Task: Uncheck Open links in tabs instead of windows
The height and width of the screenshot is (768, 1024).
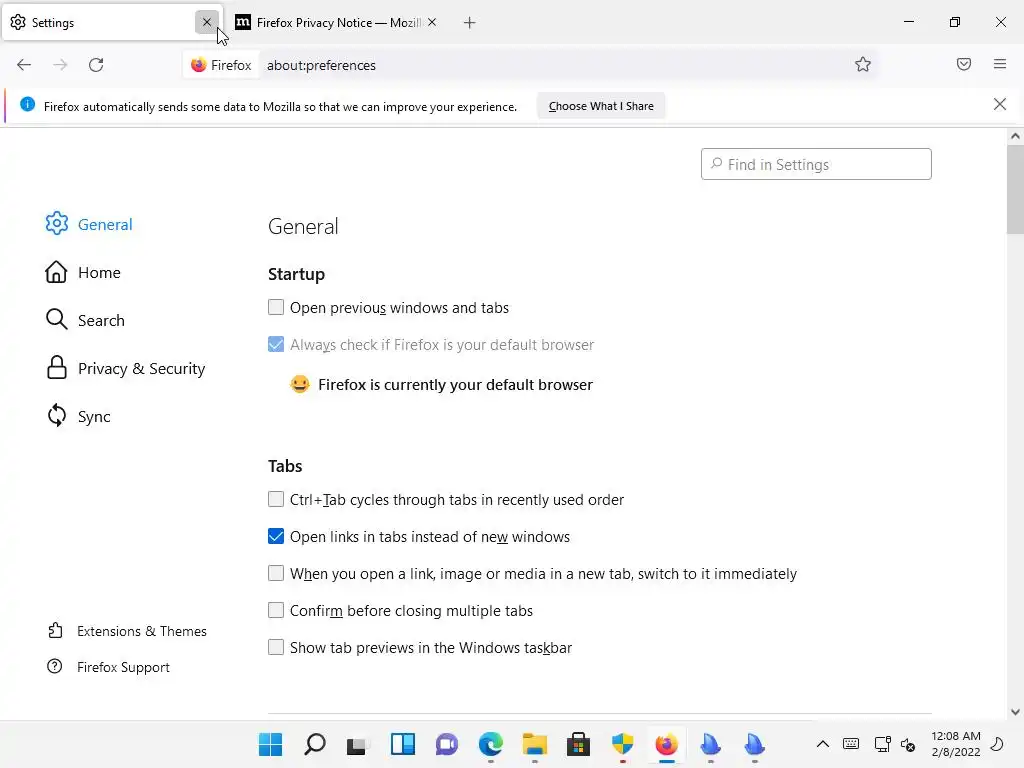Action: (x=276, y=536)
